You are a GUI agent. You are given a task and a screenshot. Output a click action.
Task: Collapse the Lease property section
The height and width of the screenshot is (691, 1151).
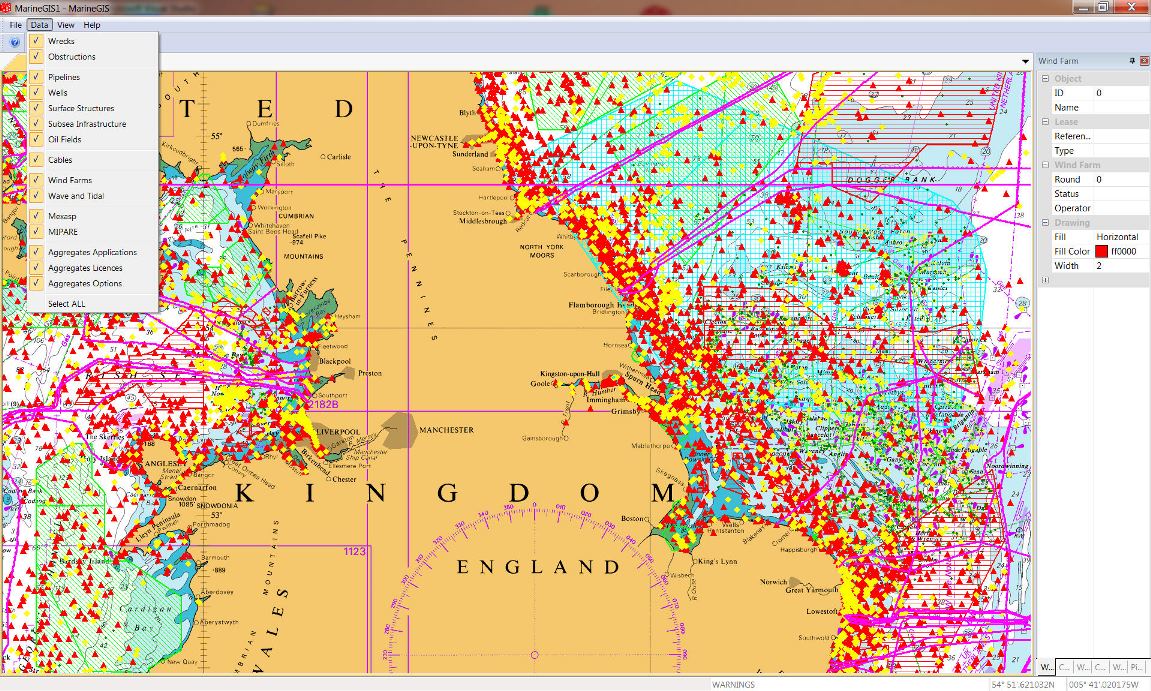point(1045,122)
